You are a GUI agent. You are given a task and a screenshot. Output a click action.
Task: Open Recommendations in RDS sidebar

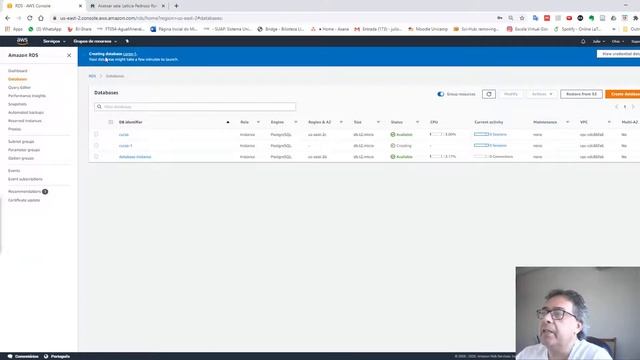pos(24,191)
